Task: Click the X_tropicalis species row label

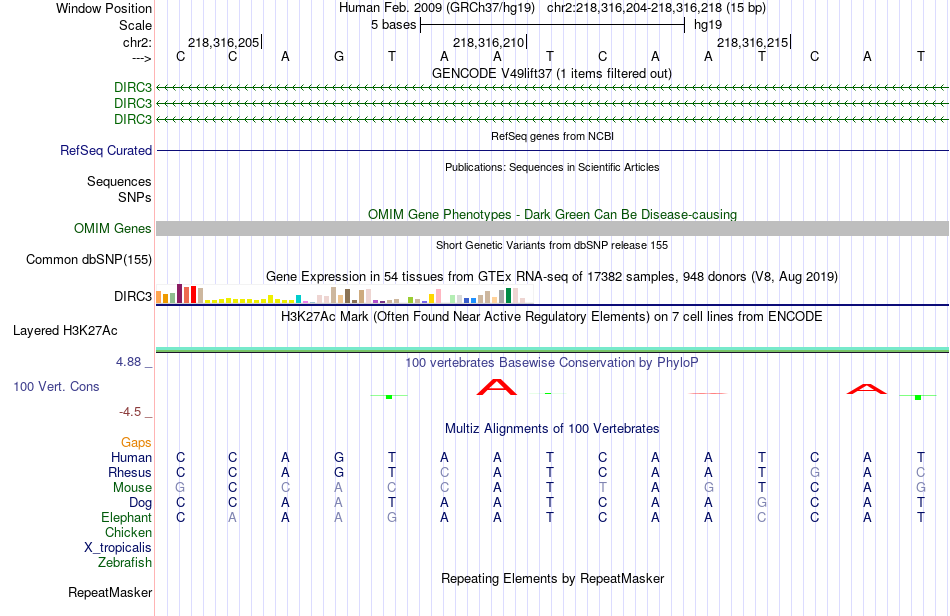Action: pyautogui.click(x=118, y=548)
